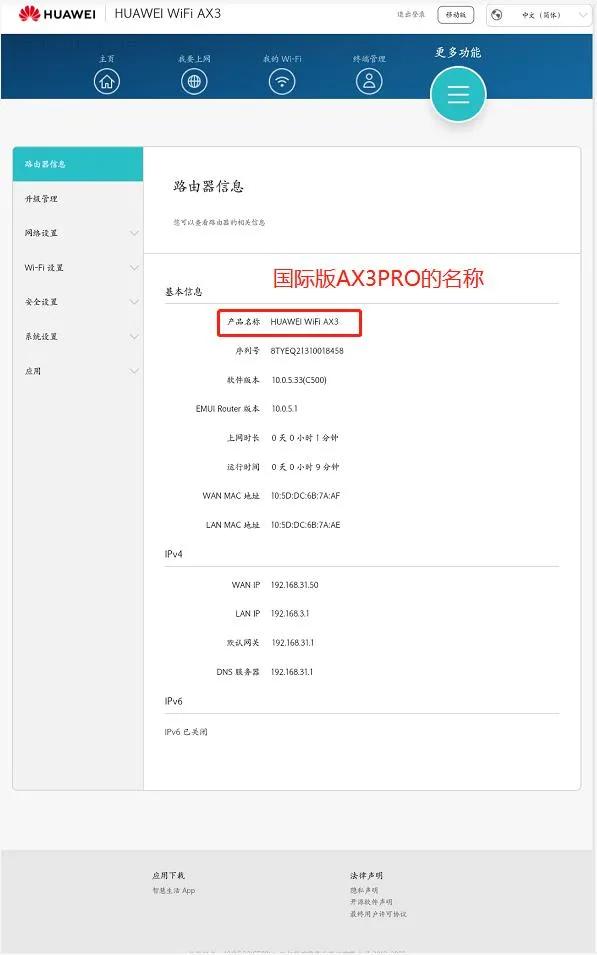Click the 移动版 button
This screenshot has width=597, height=955.
(x=456, y=15)
